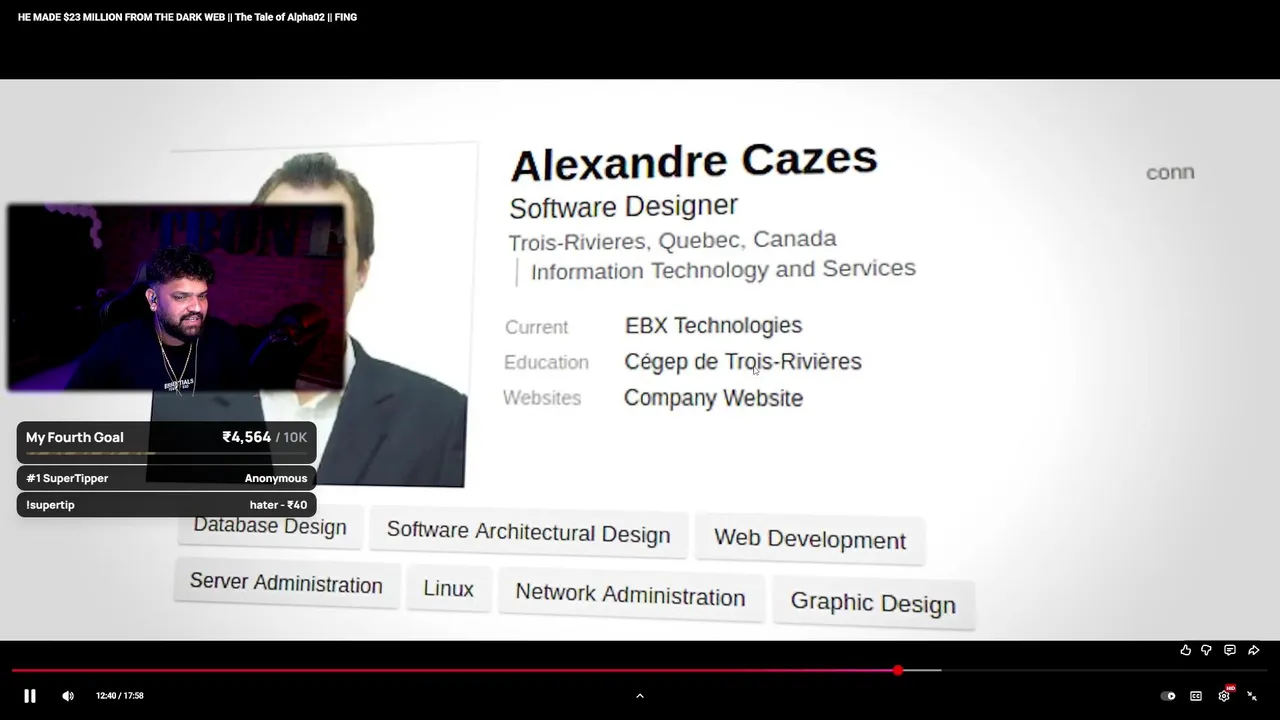Click the streamer webcam overlay

176,297
